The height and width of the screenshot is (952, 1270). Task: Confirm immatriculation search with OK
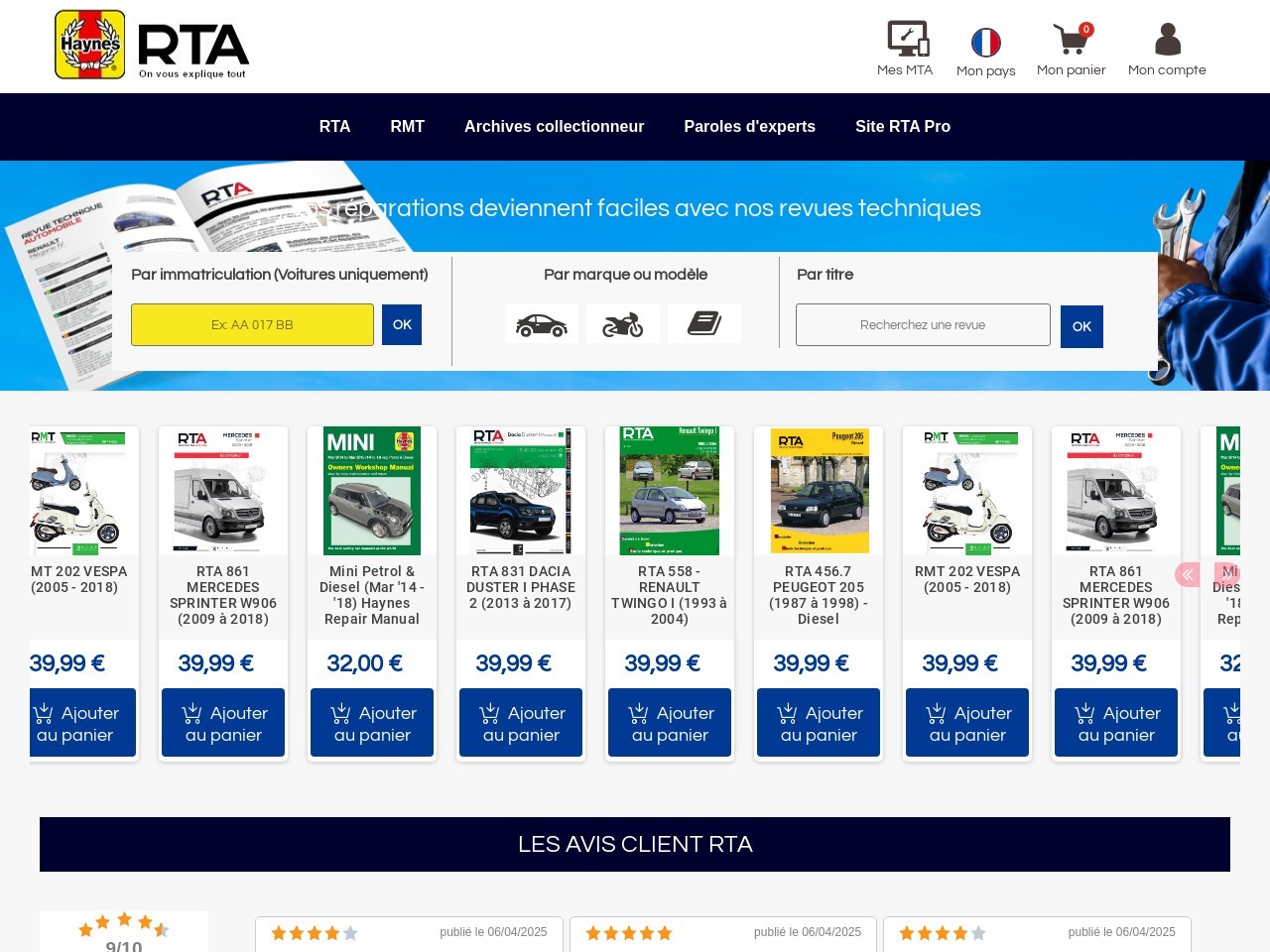tap(402, 324)
